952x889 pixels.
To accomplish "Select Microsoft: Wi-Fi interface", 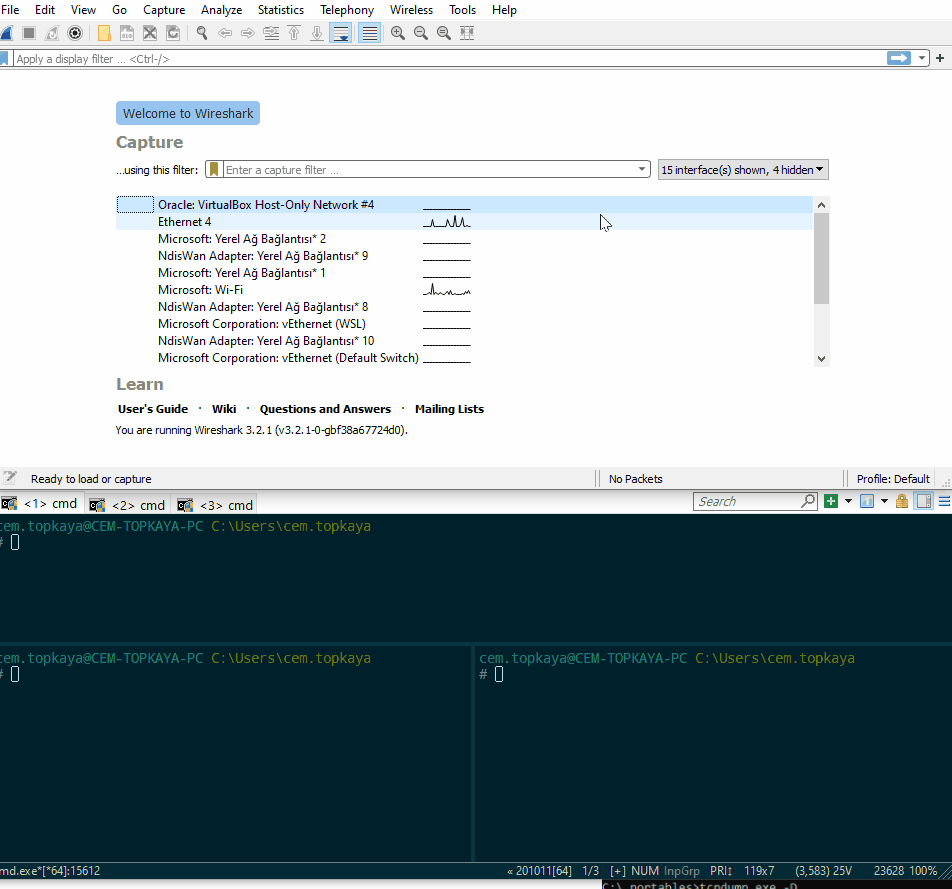I will 464,290.
